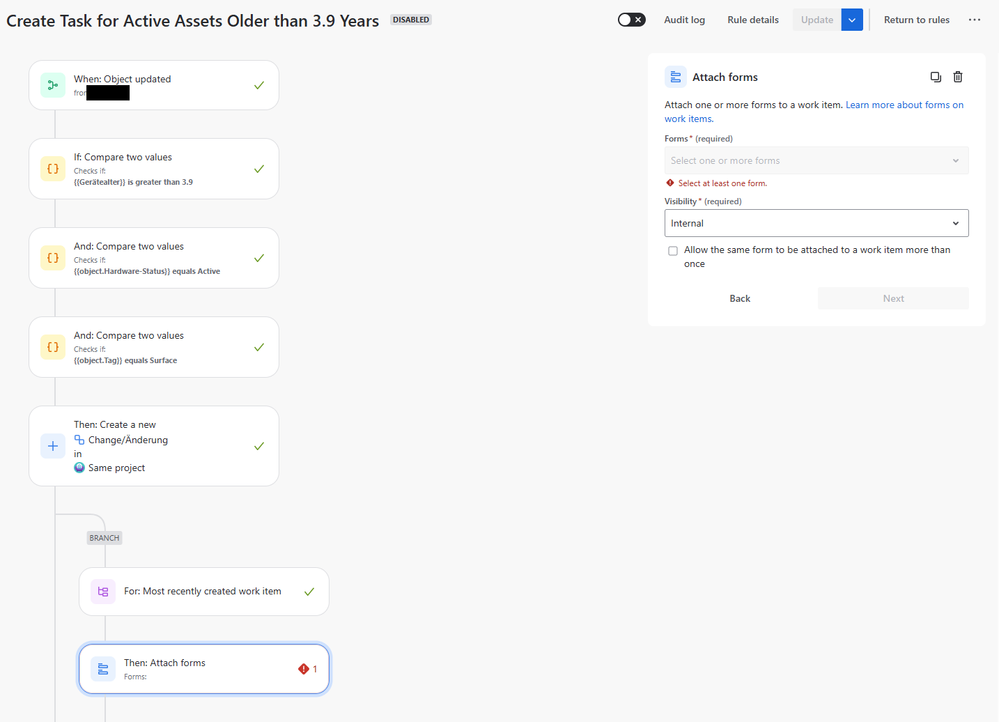Click Return to rules
999x722 pixels.
pos(916,20)
